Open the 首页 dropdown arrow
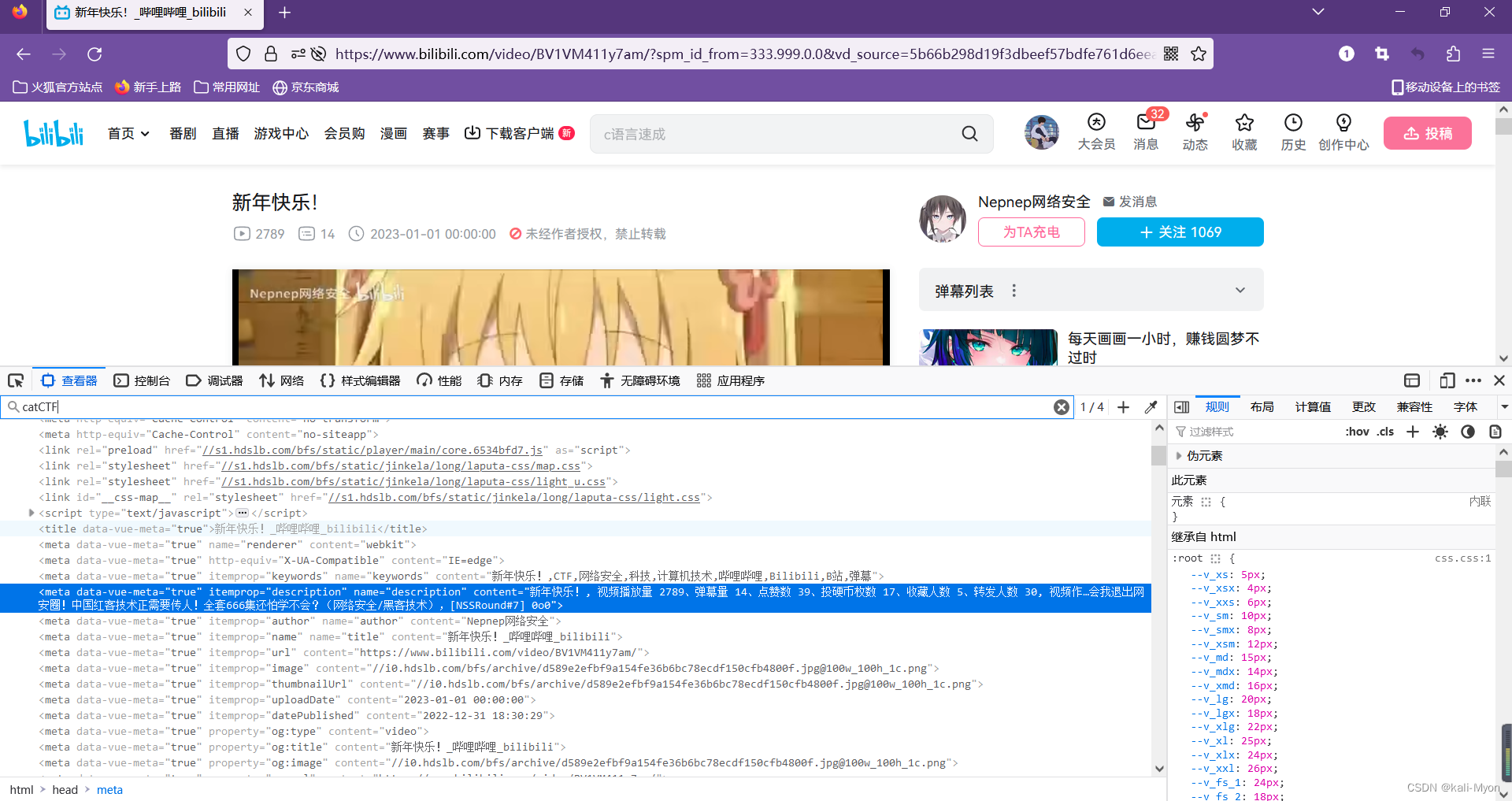The image size is (1512, 801). (x=146, y=133)
